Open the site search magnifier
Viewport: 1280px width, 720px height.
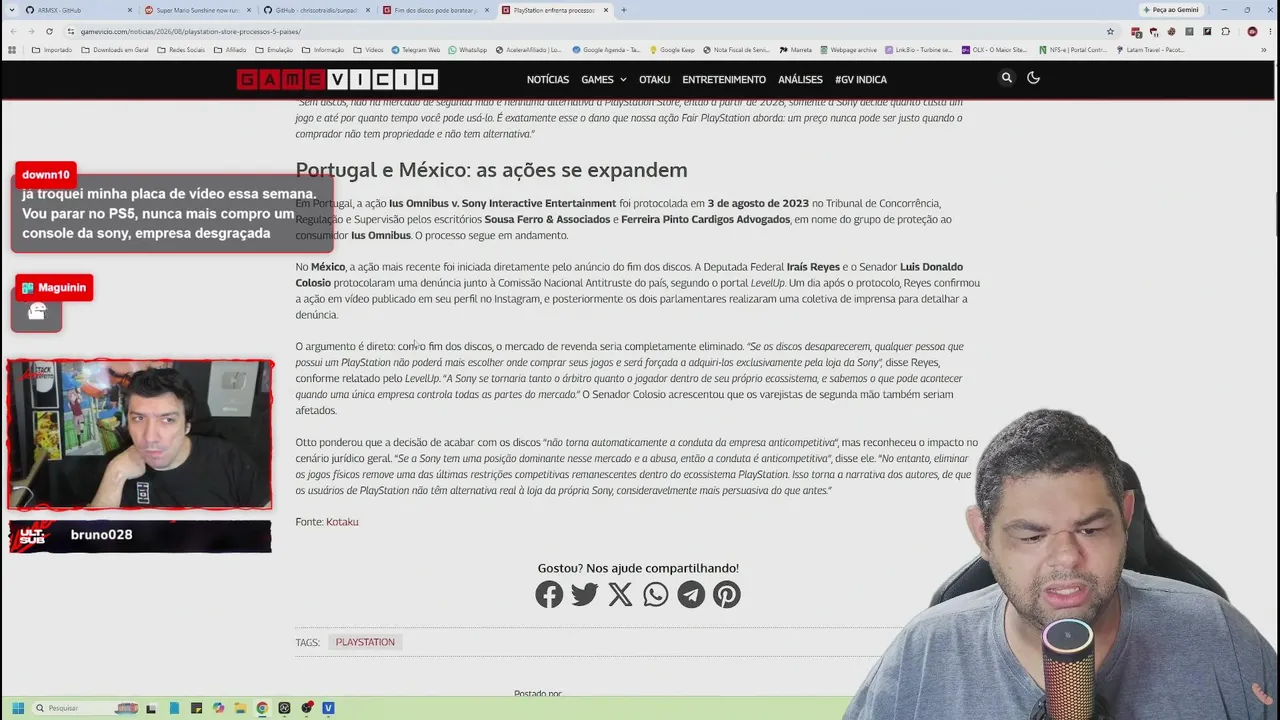point(1007,78)
